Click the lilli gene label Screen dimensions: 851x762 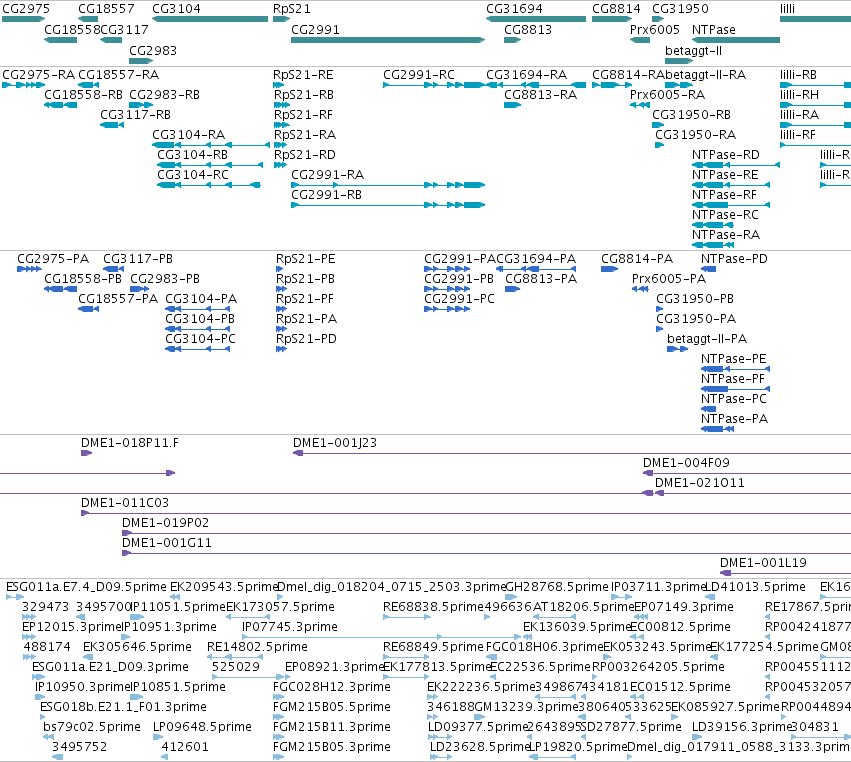tap(788, 9)
